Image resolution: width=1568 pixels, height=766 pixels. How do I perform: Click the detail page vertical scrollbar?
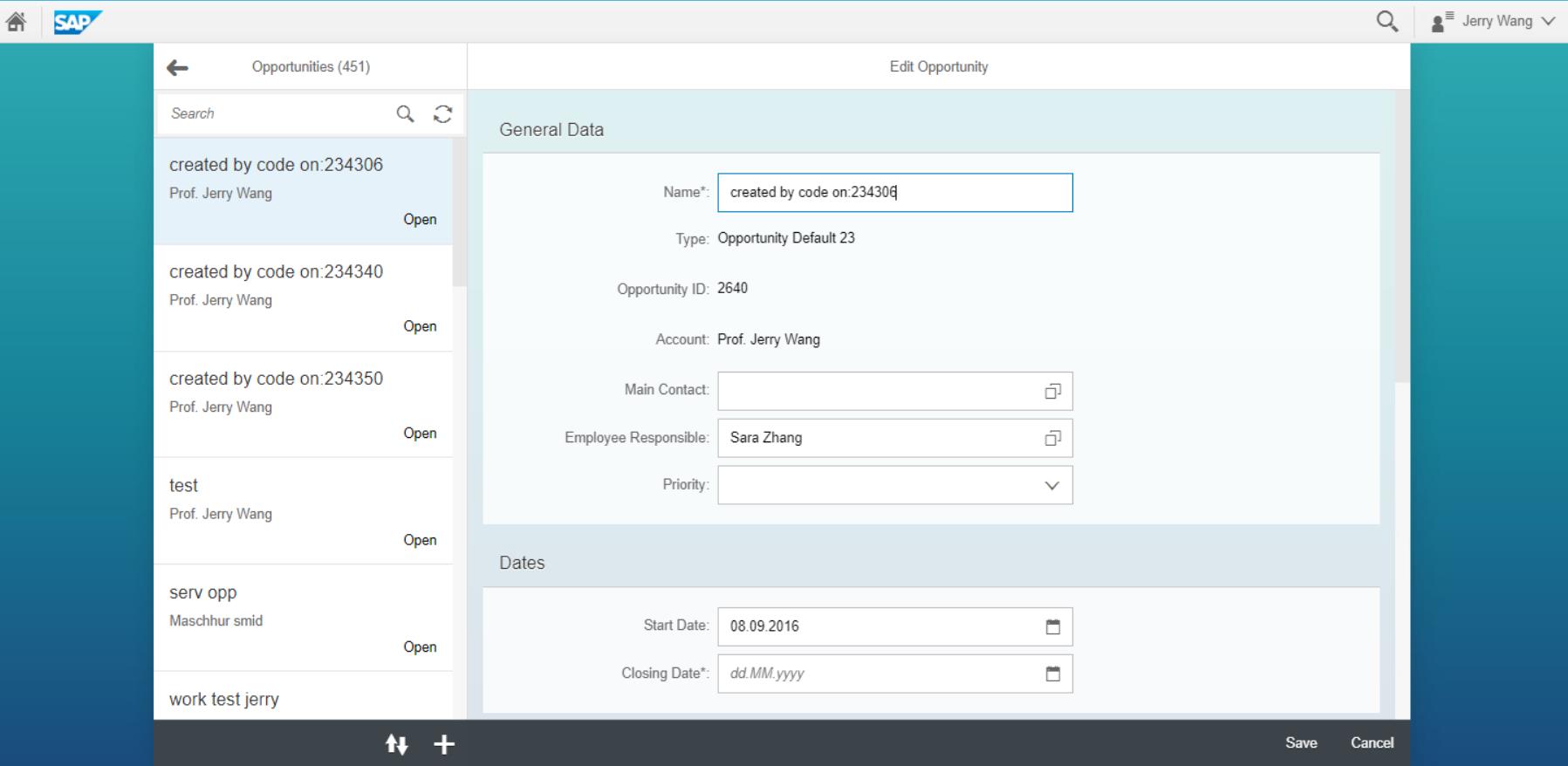[x=1402, y=237]
